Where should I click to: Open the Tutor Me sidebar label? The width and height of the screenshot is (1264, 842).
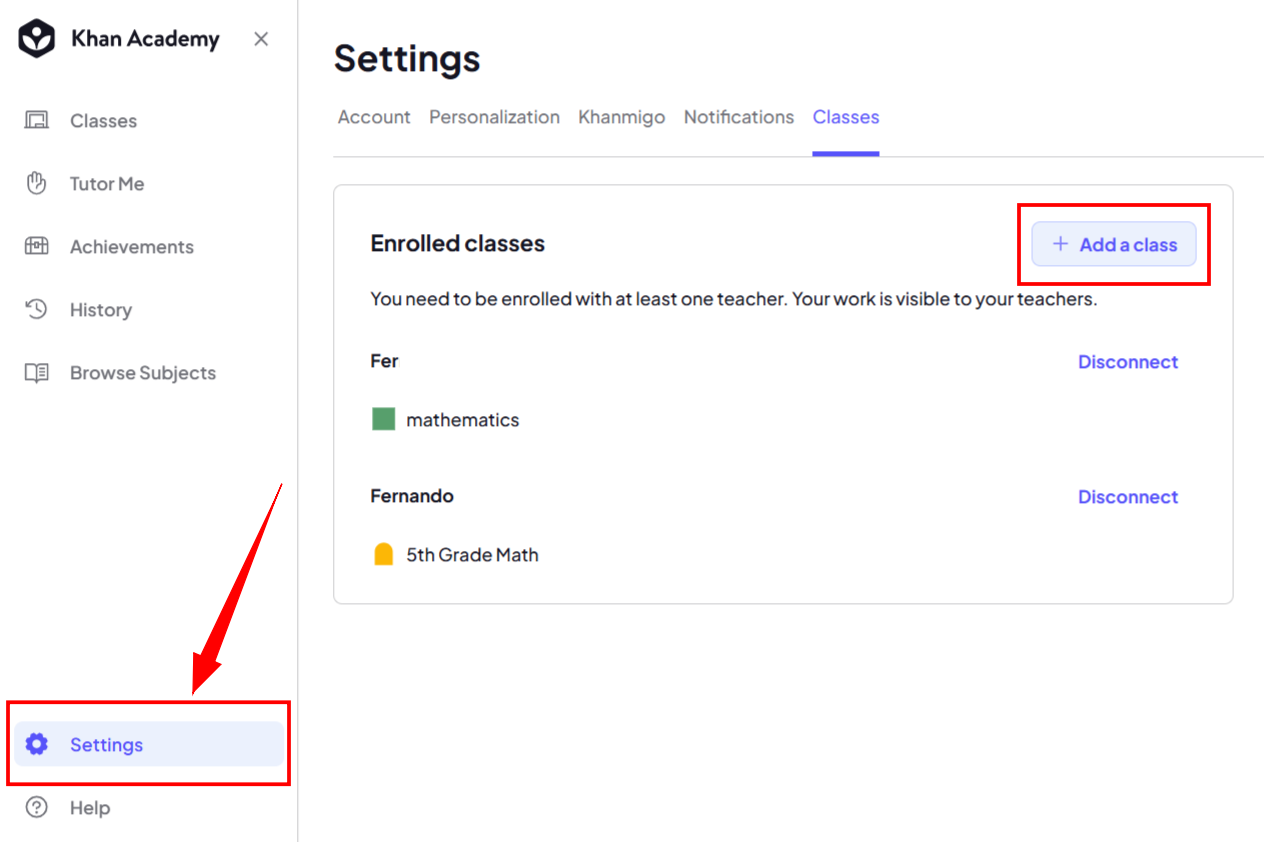tap(107, 184)
